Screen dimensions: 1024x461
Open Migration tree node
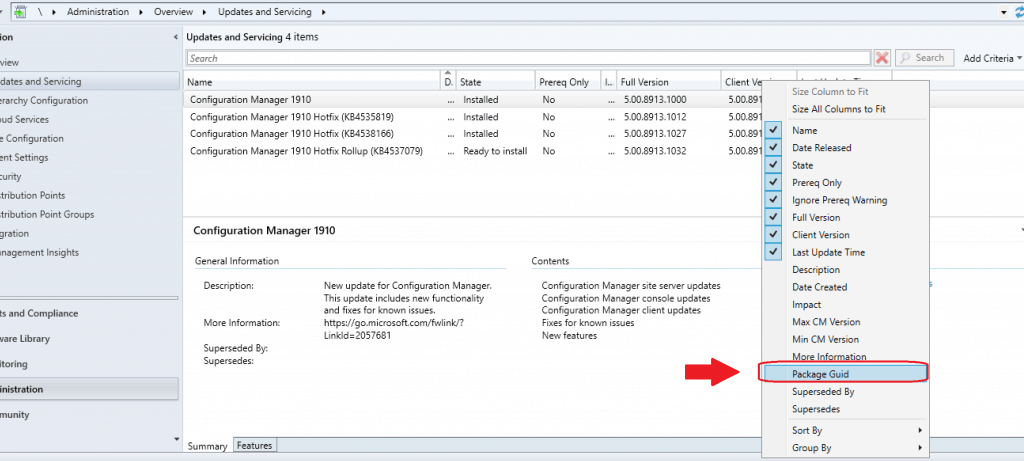click(14, 233)
